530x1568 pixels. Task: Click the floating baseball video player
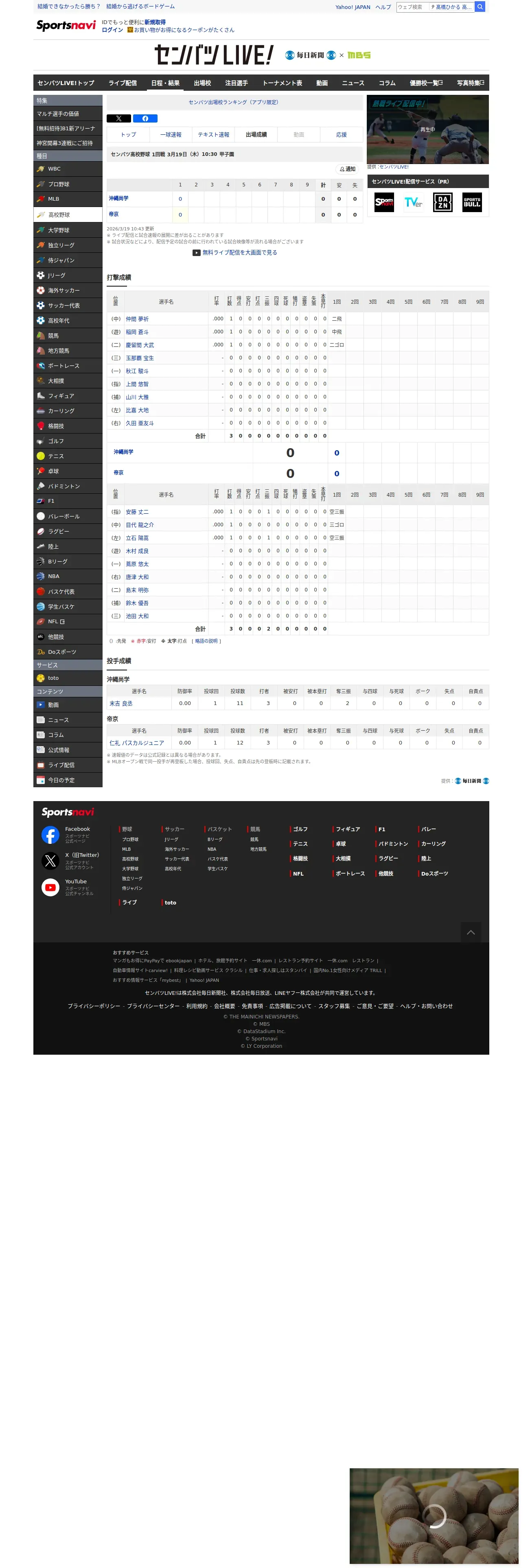434,1516
